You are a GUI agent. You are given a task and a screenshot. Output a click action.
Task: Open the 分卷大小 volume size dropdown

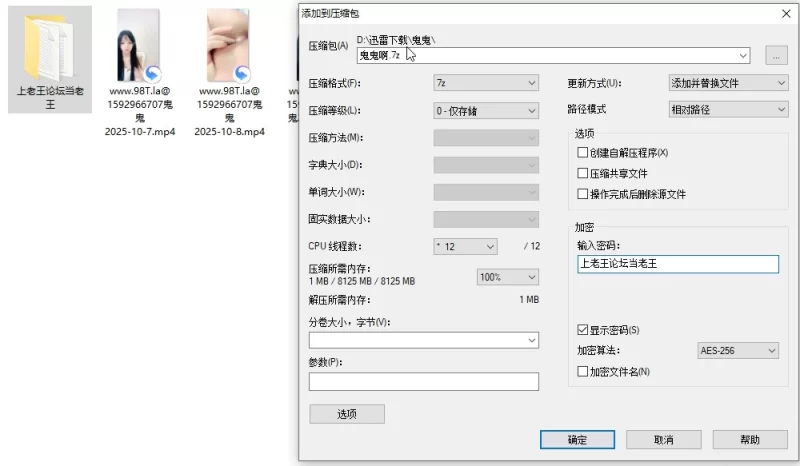pos(423,340)
